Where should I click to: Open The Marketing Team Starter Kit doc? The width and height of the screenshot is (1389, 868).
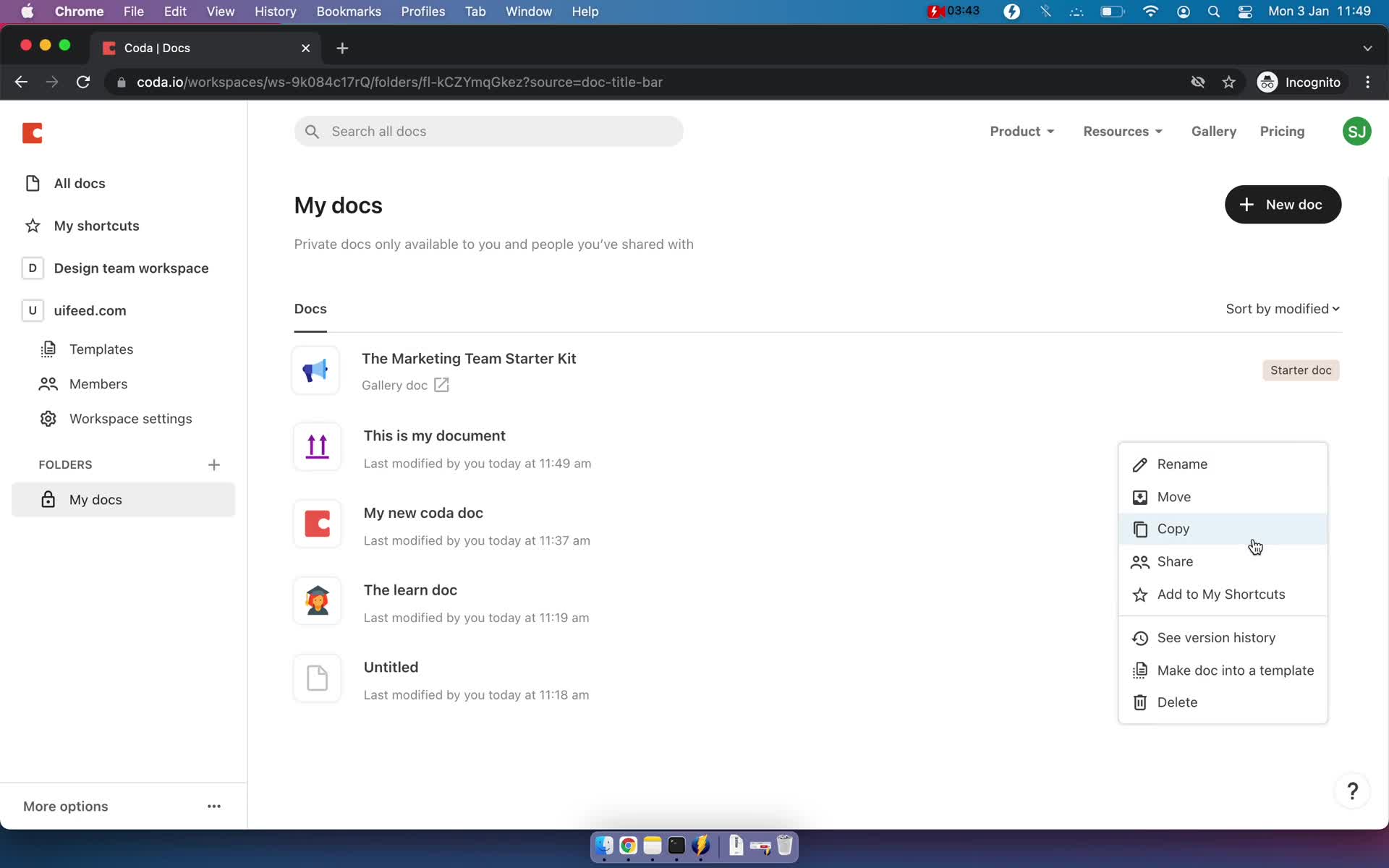(x=469, y=359)
